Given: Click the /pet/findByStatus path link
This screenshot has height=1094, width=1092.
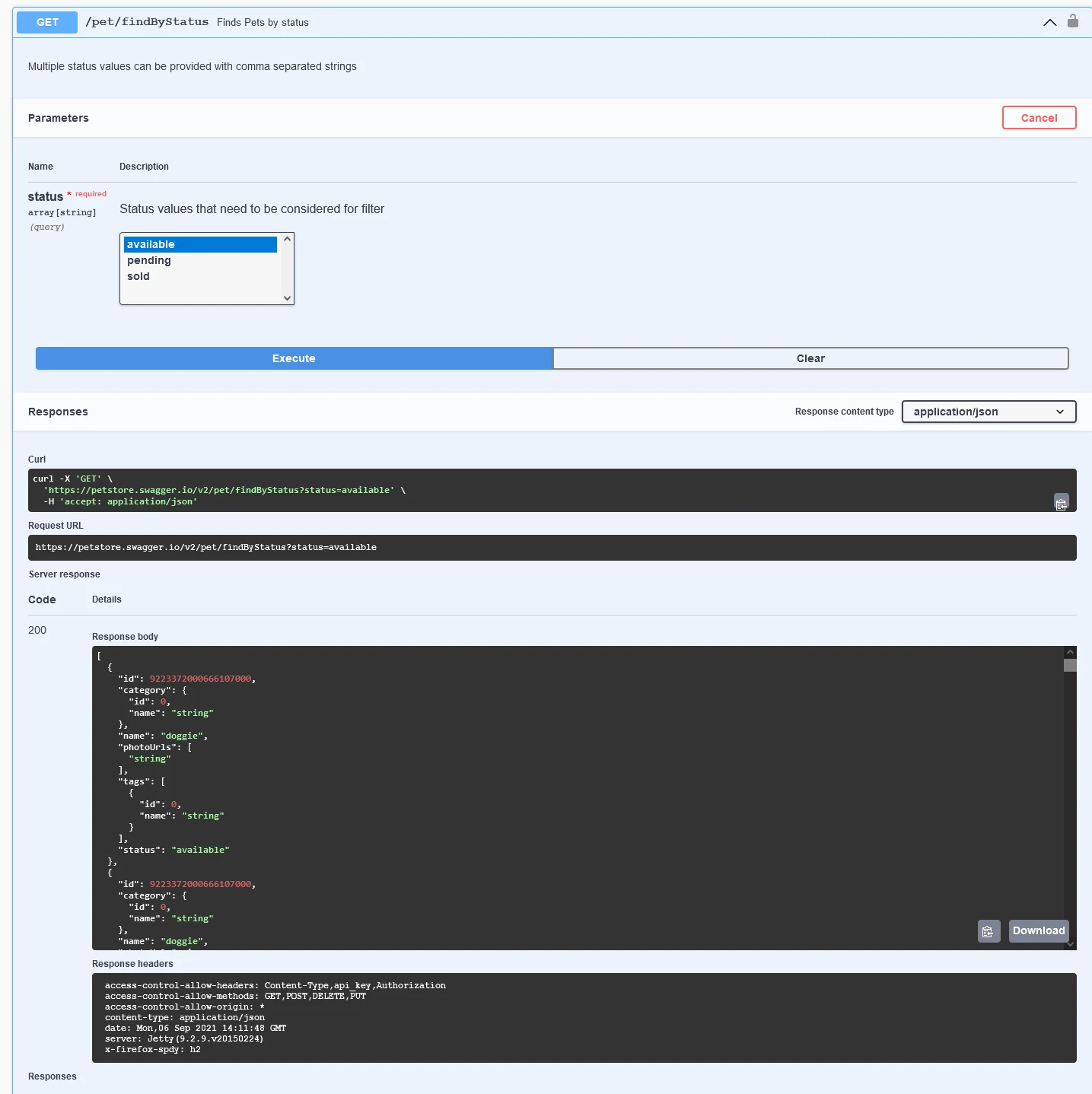Looking at the screenshot, I should coord(147,22).
